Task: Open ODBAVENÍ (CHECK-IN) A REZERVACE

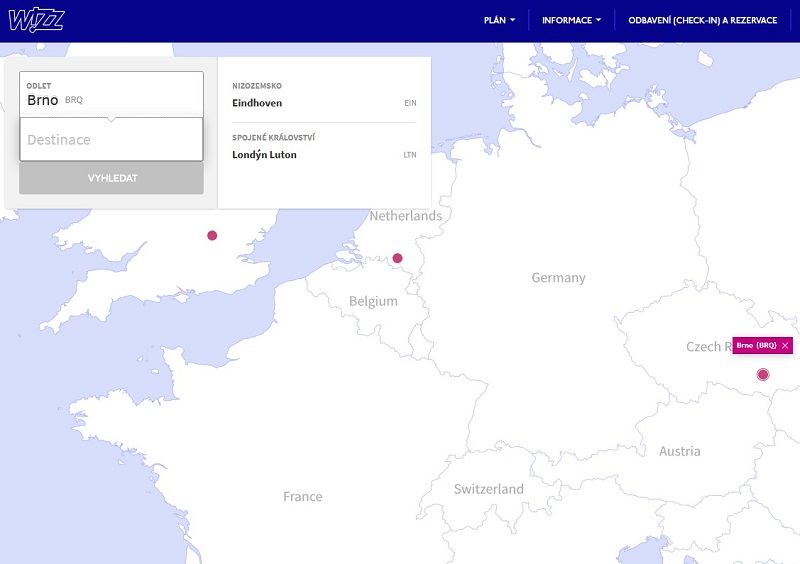Action: tap(703, 20)
